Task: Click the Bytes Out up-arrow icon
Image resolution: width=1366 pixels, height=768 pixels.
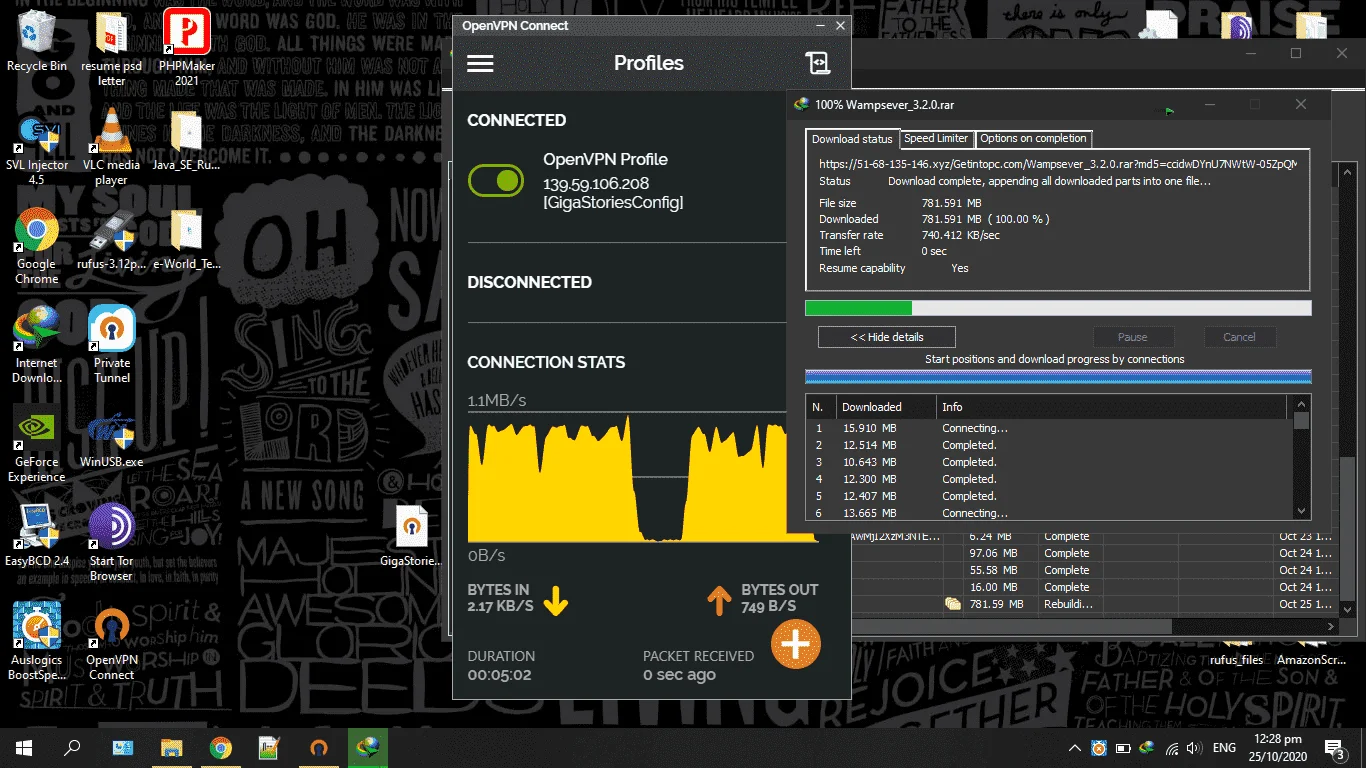Action: (719, 600)
